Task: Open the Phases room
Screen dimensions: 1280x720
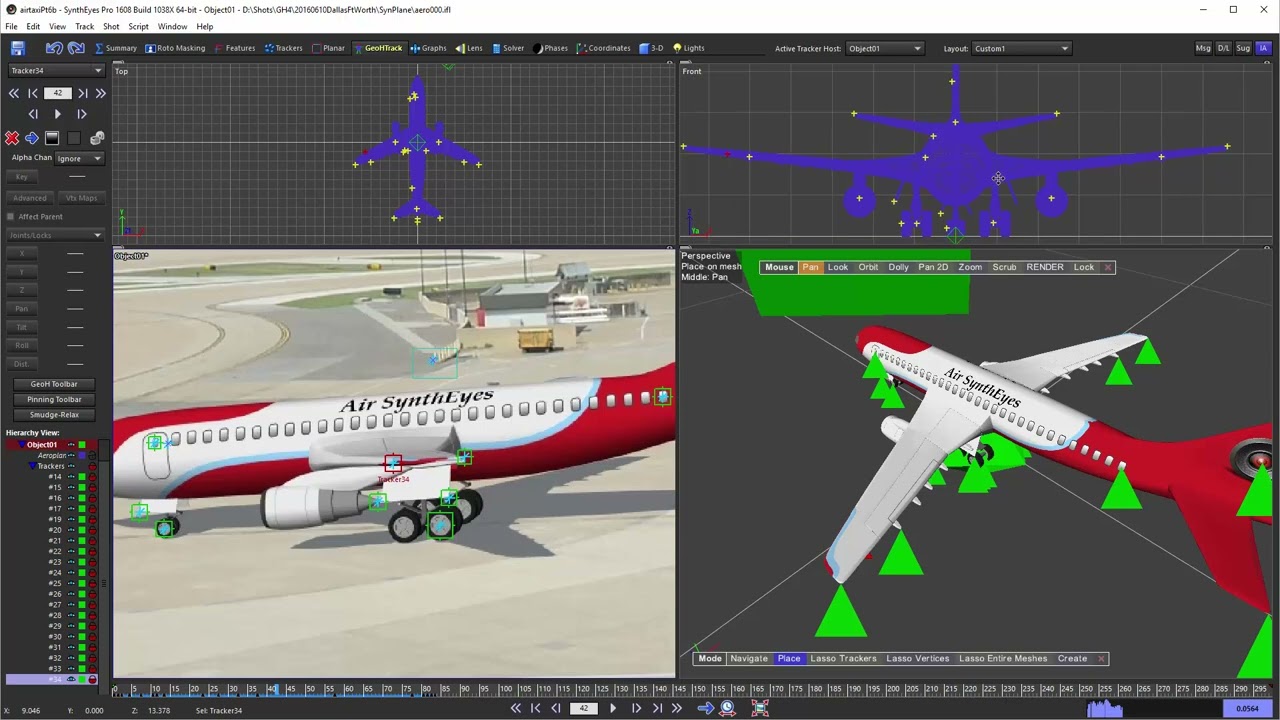Action: tap(550, 48)
